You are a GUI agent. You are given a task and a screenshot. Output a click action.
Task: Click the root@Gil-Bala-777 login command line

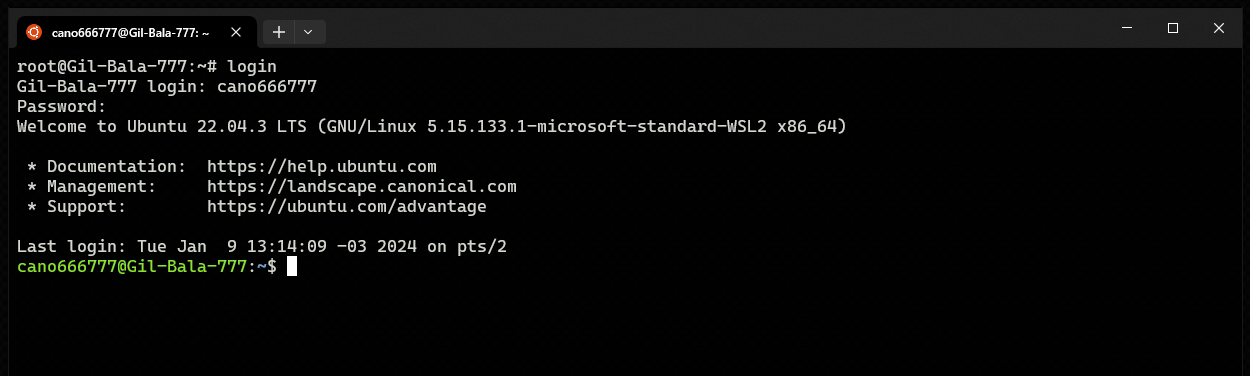pyautogui.click(x=147, y=66)
